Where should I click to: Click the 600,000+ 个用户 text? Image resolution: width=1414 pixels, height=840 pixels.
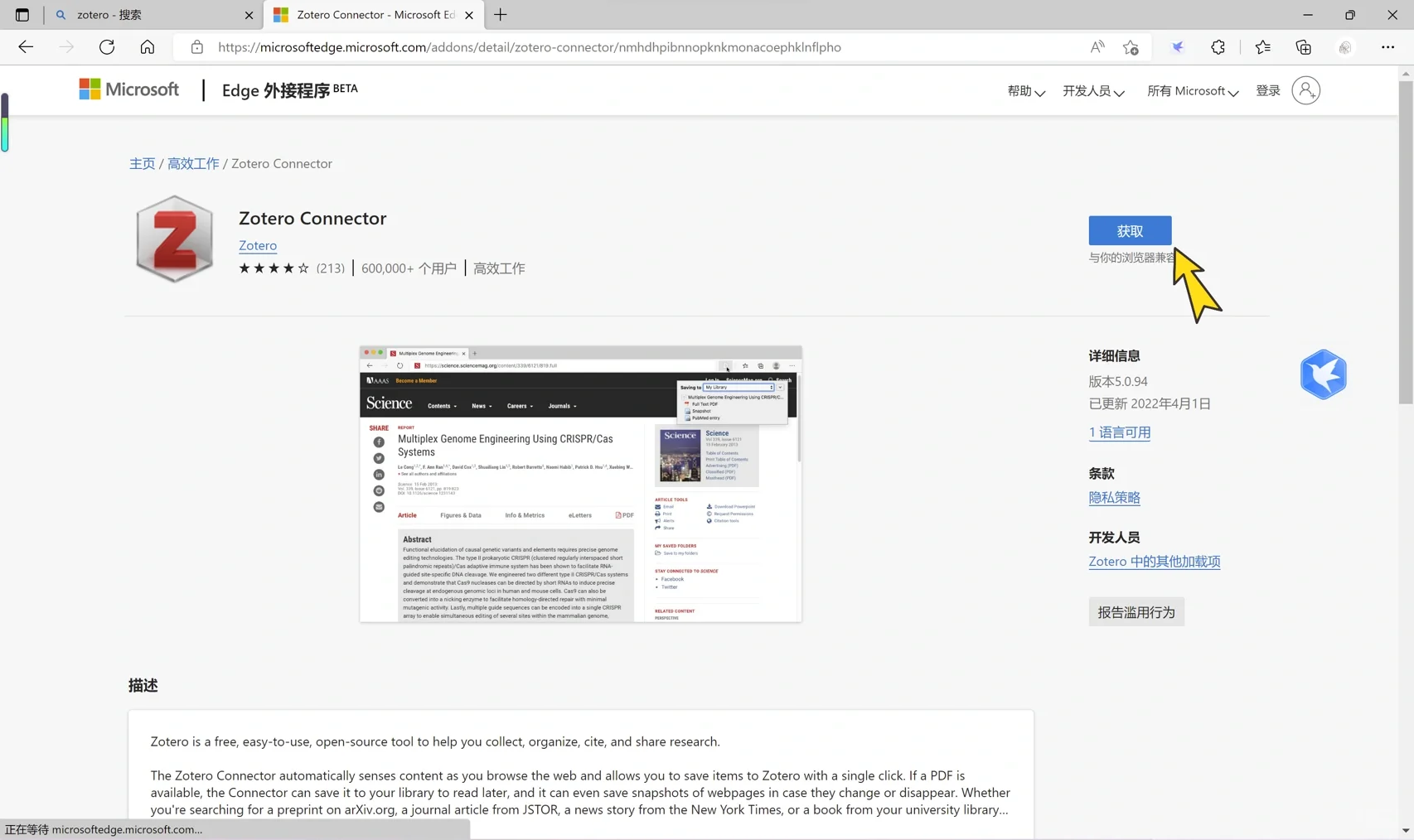(409, 268)
